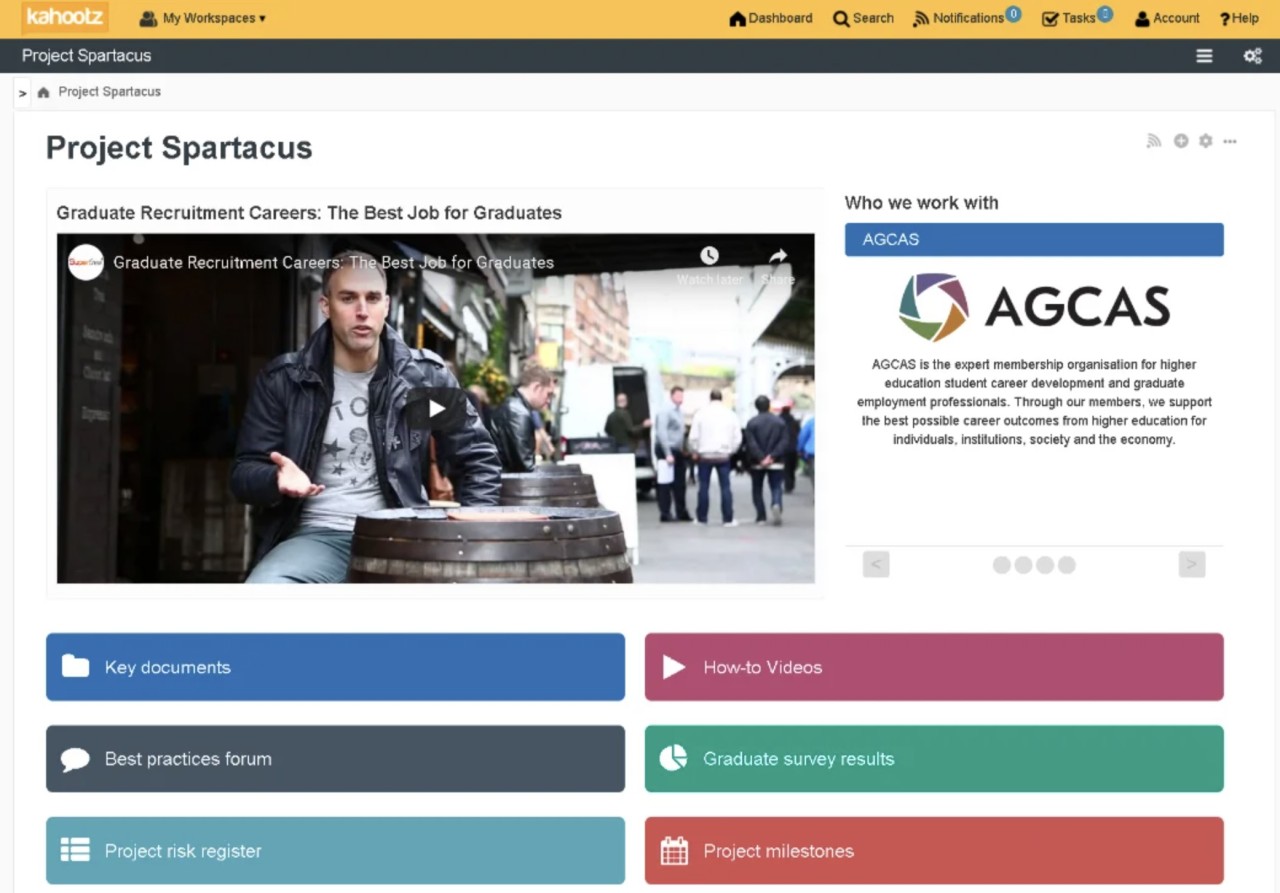Open the hamburger menu on the dark bar
1280x893 pixels.
pos(1204,56)
